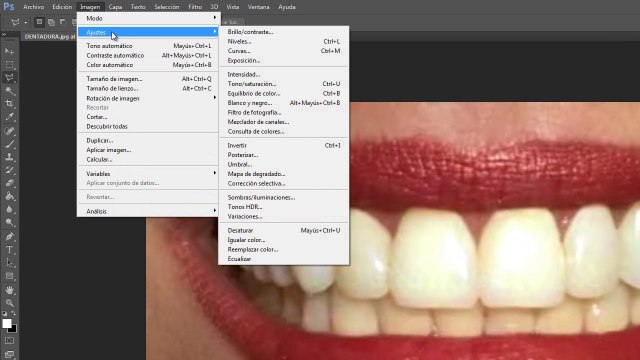Select the Crop tool

click(x=9, y=104)
